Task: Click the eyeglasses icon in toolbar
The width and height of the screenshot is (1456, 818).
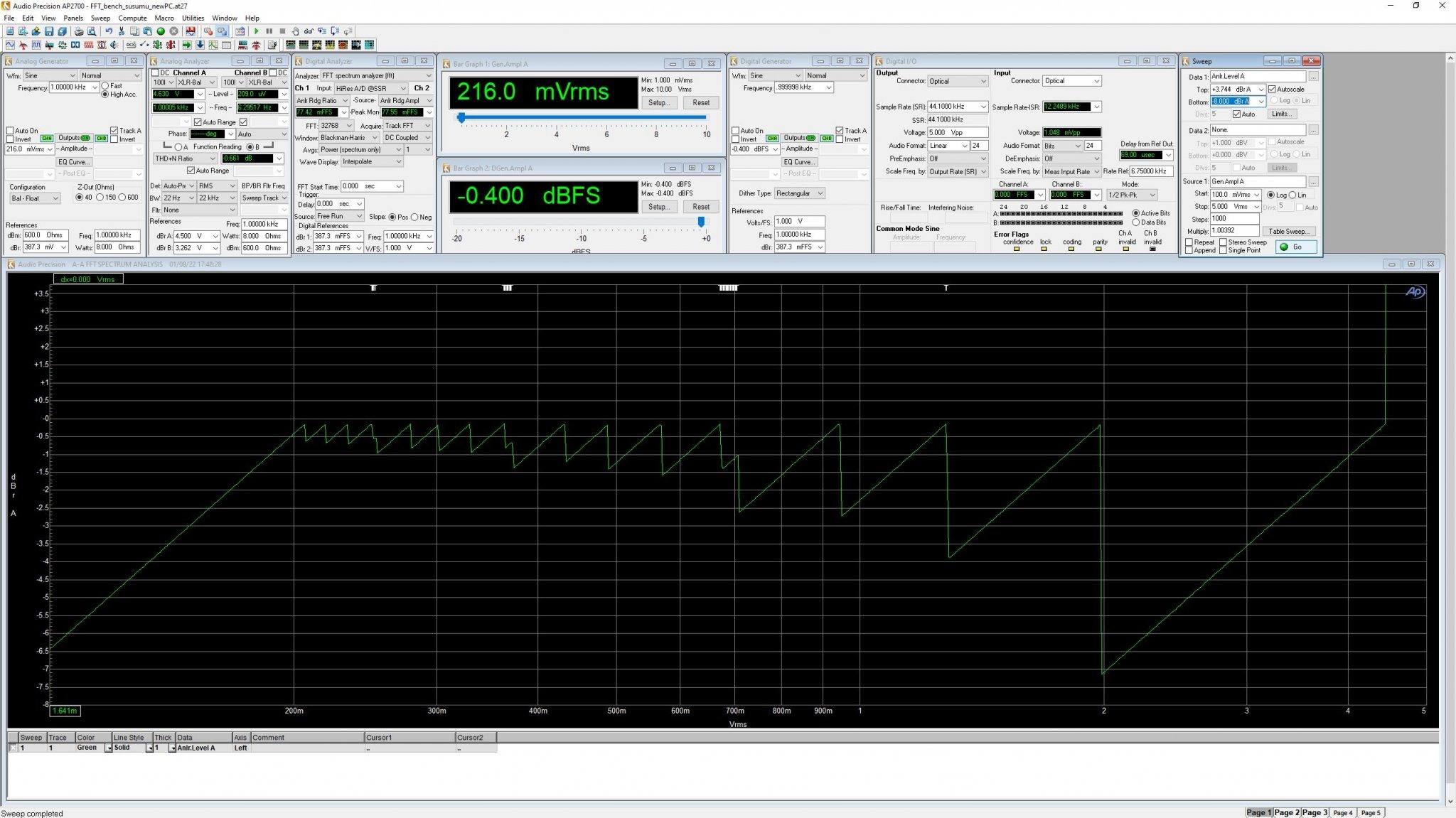Action: click(309, 31)
